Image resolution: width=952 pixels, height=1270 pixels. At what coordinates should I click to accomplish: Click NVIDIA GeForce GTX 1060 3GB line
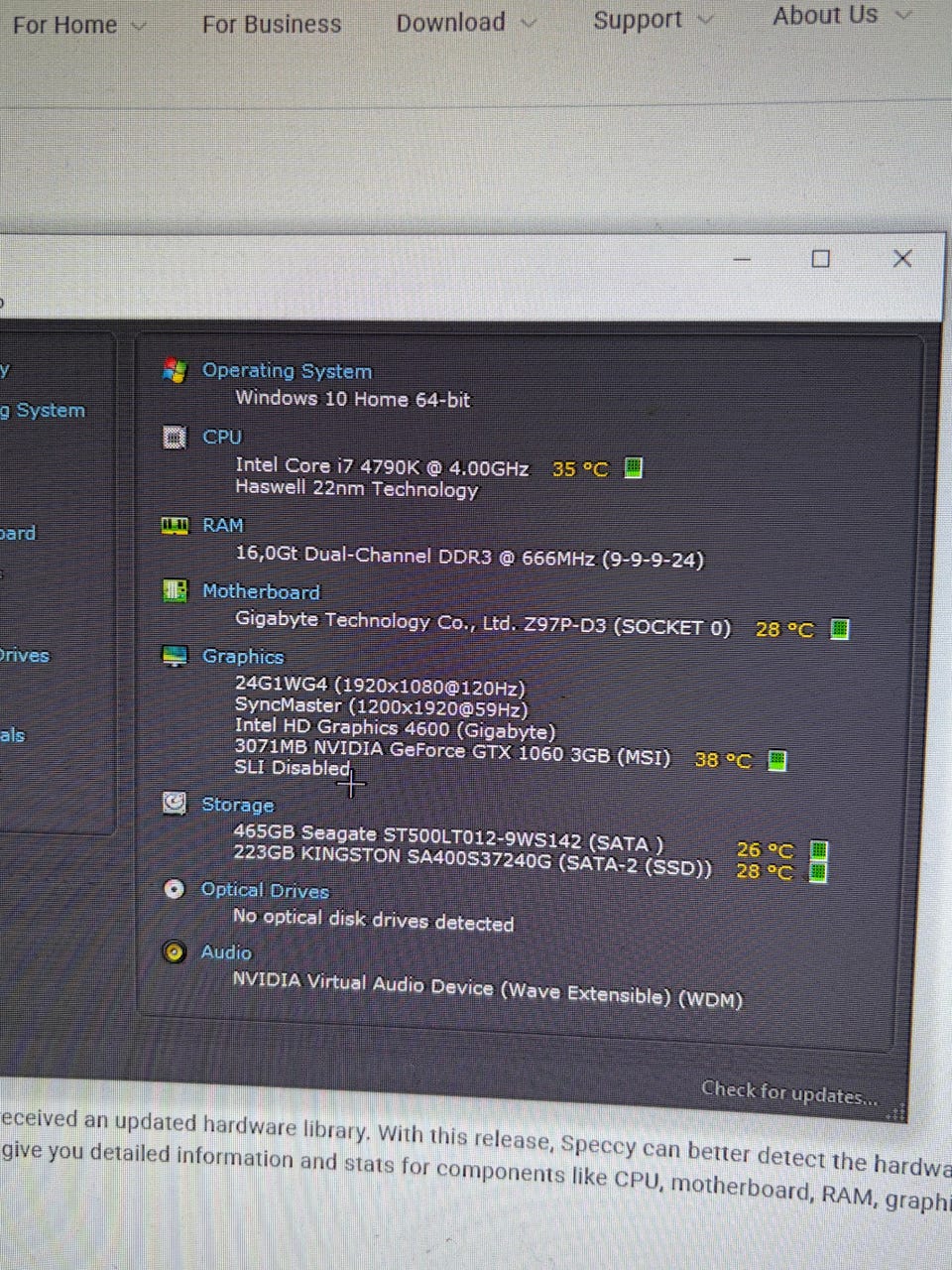pos(452,751)
